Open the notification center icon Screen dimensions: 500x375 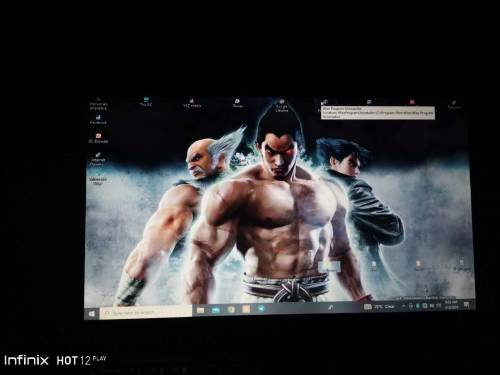466,304
